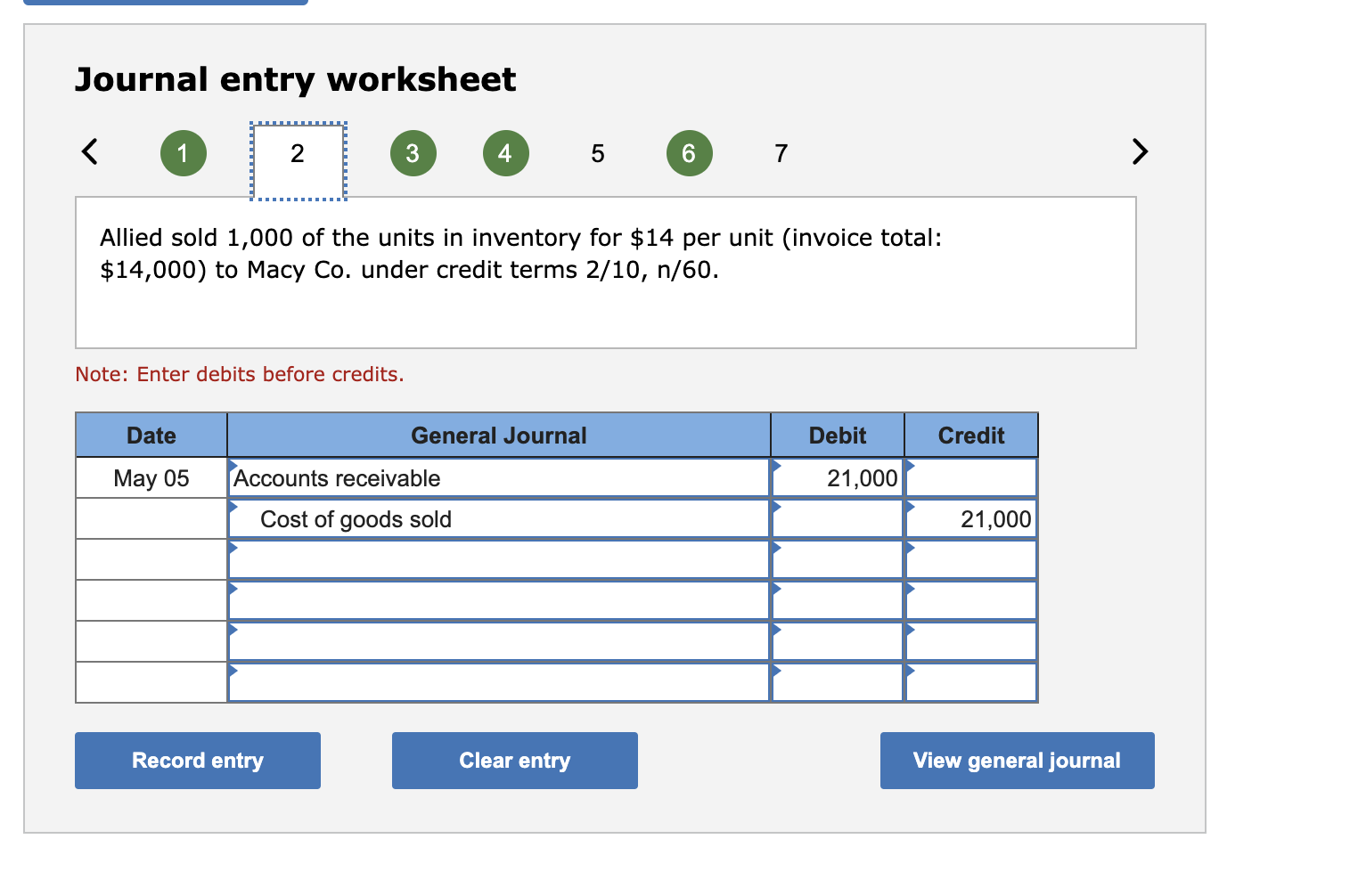Click the 'Note: Enter debits before credits' text
This screenshot has width=1358, height=896.
tap(240, 374)
